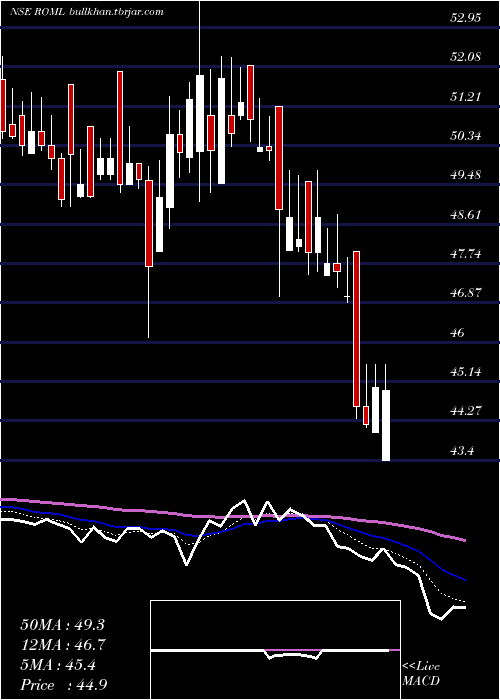
Task: Click the 49.48 price axis label
Action: pyautogui.click(x=466, y=175)
